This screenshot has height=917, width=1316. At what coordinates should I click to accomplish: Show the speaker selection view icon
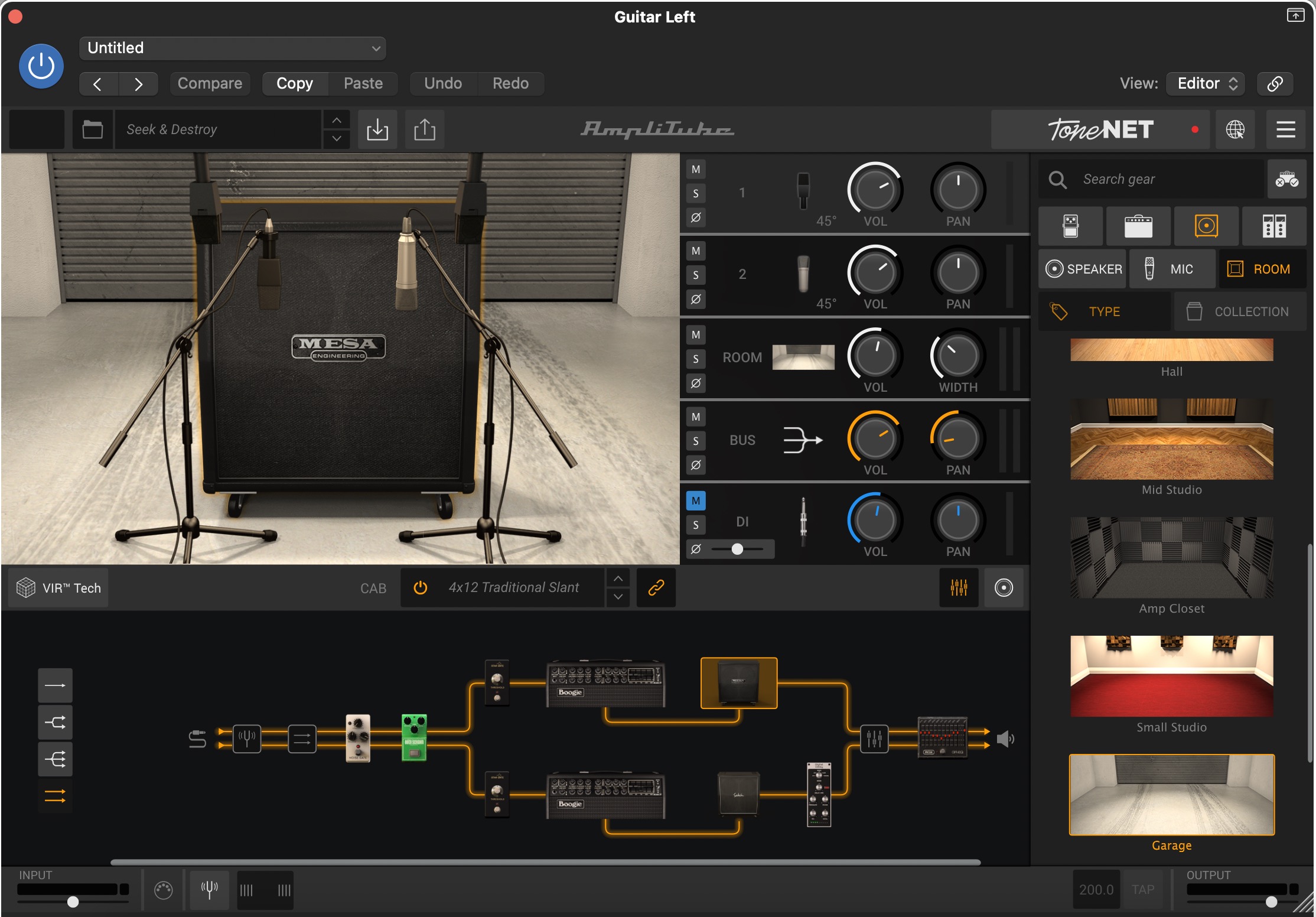tap(1004, 587)
